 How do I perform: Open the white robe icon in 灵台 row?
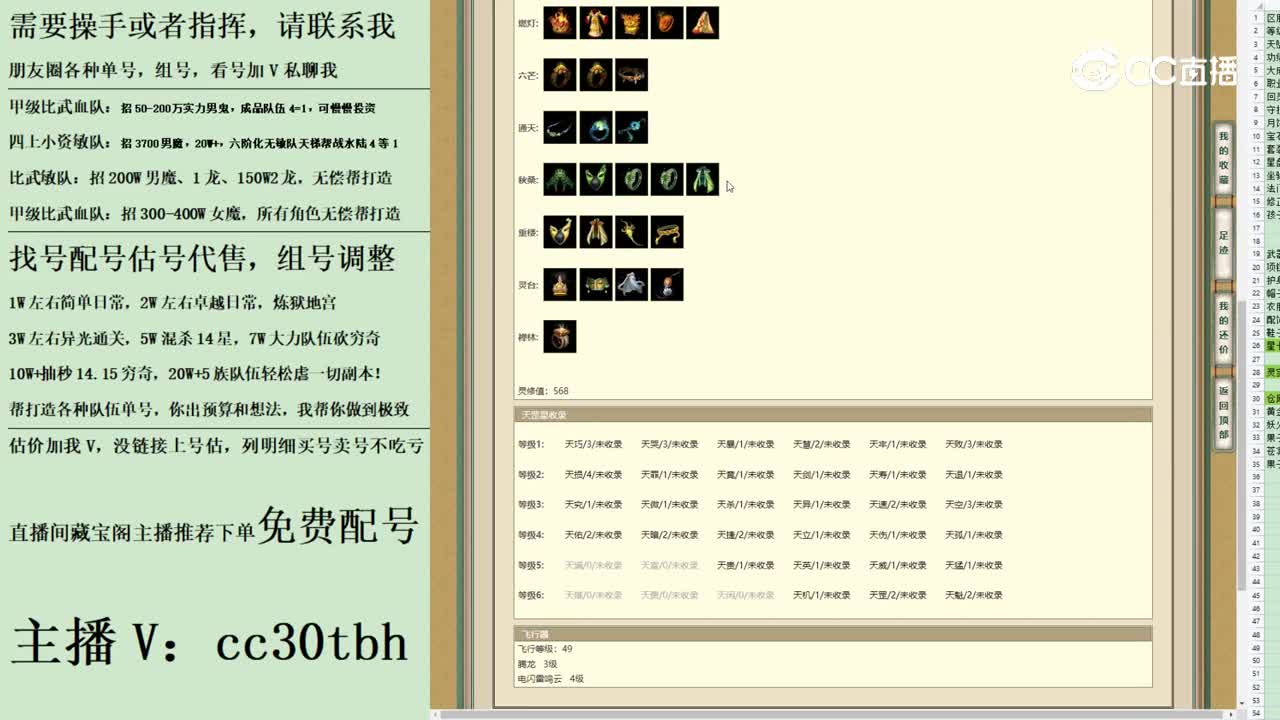[631, 284]
